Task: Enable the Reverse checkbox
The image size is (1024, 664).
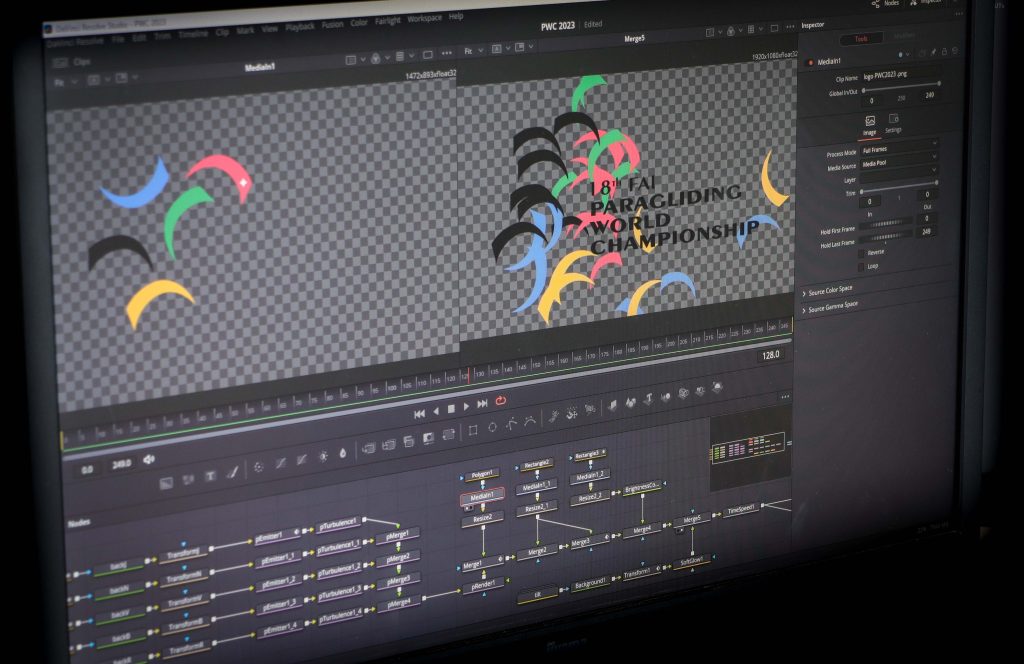Action: pos(861,253)
